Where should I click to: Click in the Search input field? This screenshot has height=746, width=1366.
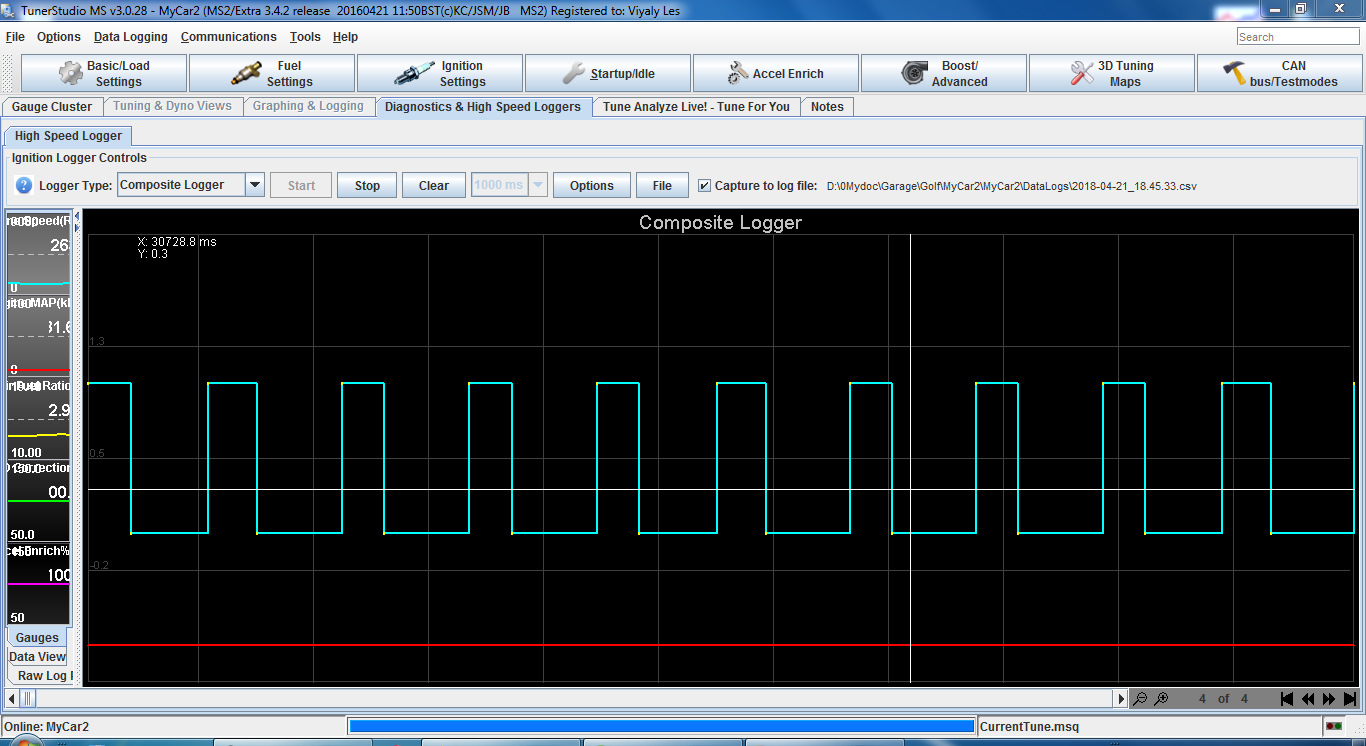(x=1297, y=37)
